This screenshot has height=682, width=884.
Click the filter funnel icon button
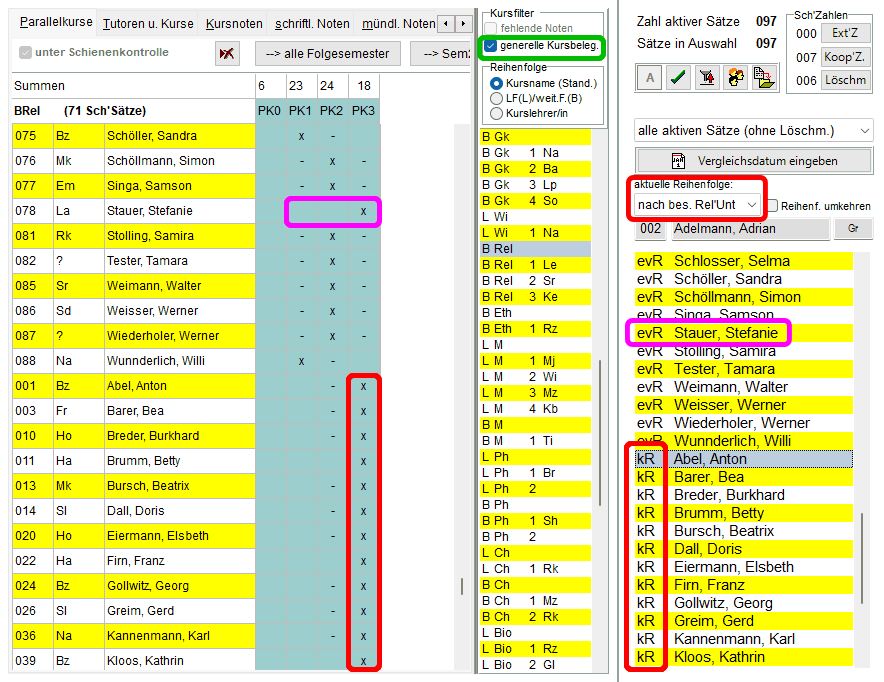tap(707, 78)
